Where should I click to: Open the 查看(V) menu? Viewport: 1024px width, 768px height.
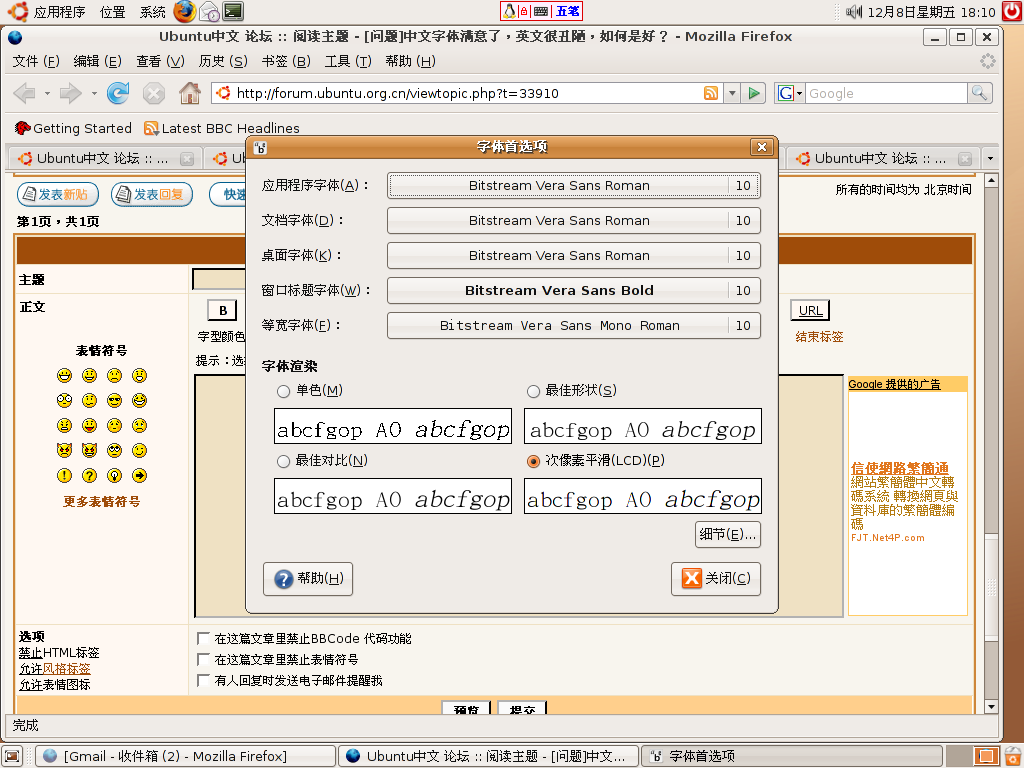pos(160,61)
